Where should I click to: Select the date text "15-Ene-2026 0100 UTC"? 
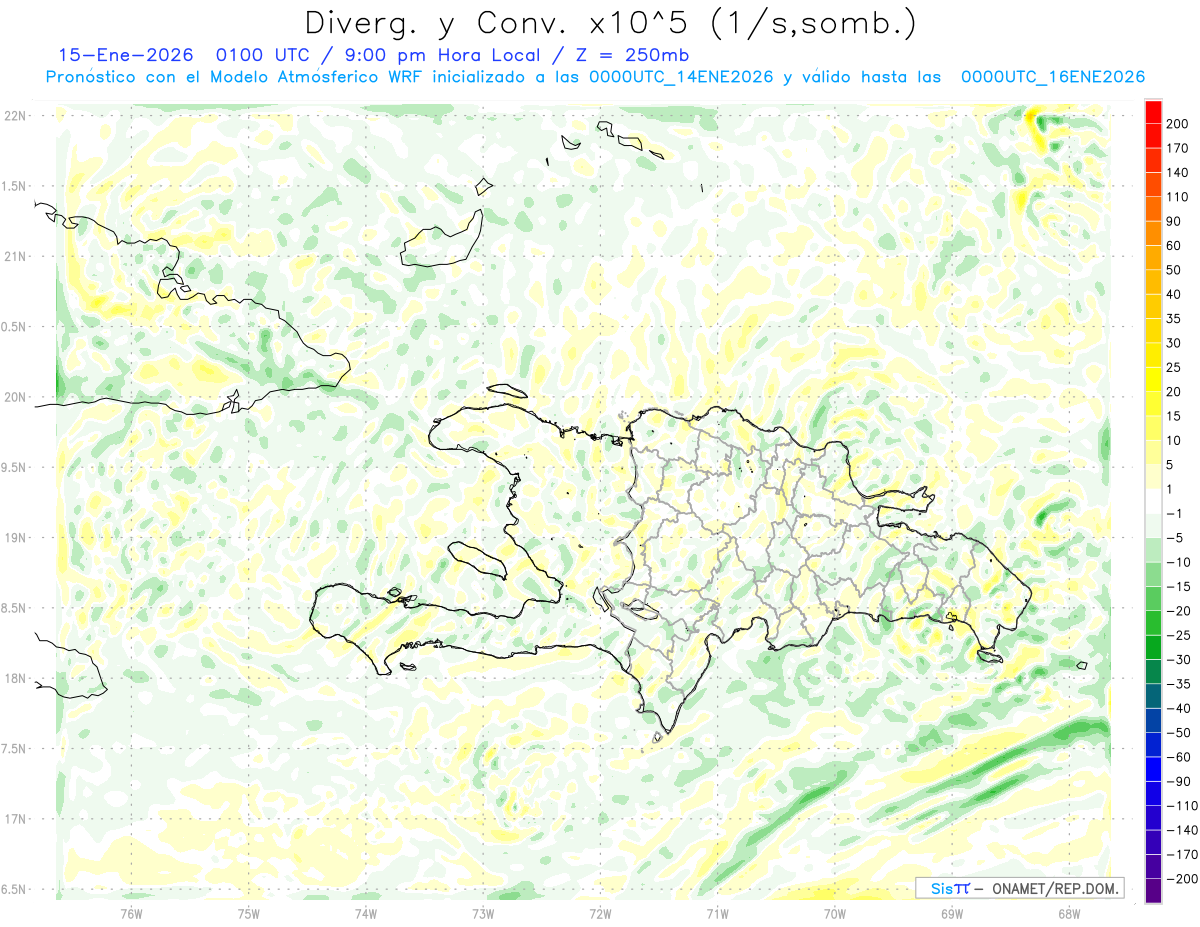(186, 54)
